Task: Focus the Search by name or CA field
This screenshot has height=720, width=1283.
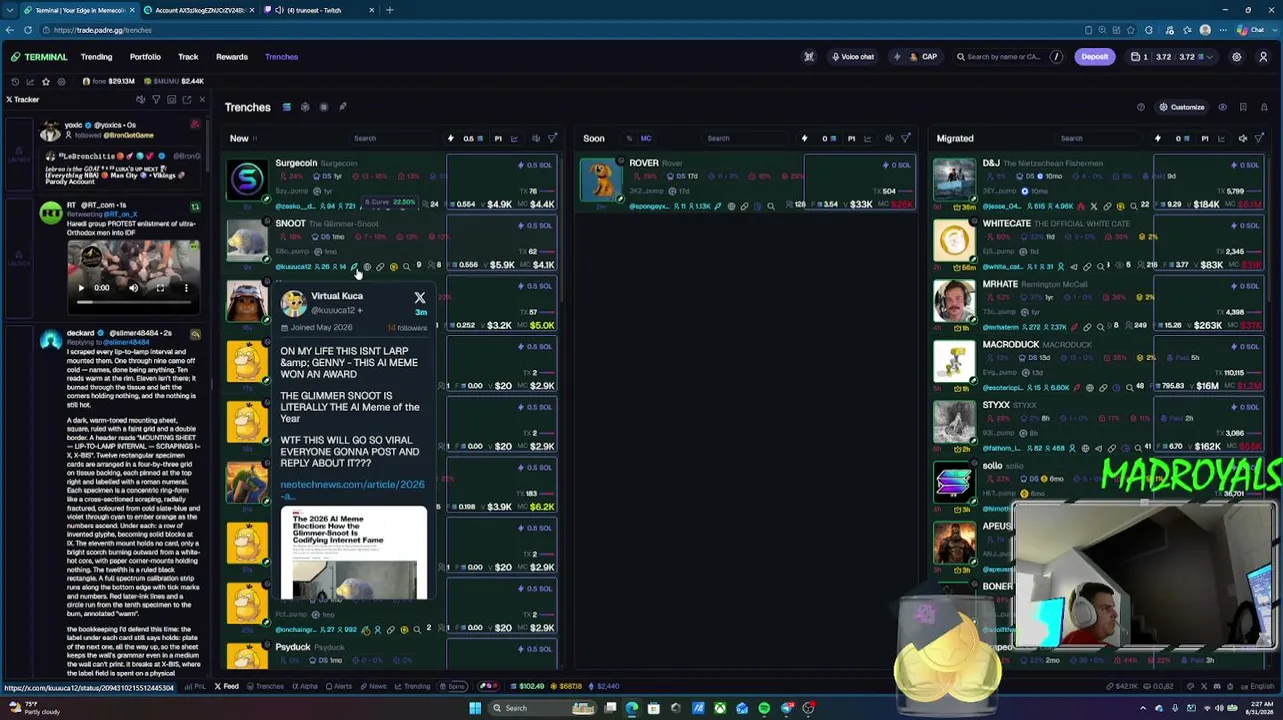Action: click(x=1008, y=57)
